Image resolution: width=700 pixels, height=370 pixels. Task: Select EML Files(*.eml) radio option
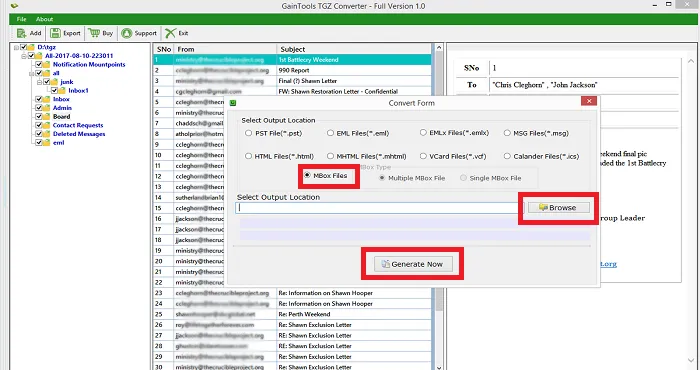pyautogui.click(x=330, y=133)
